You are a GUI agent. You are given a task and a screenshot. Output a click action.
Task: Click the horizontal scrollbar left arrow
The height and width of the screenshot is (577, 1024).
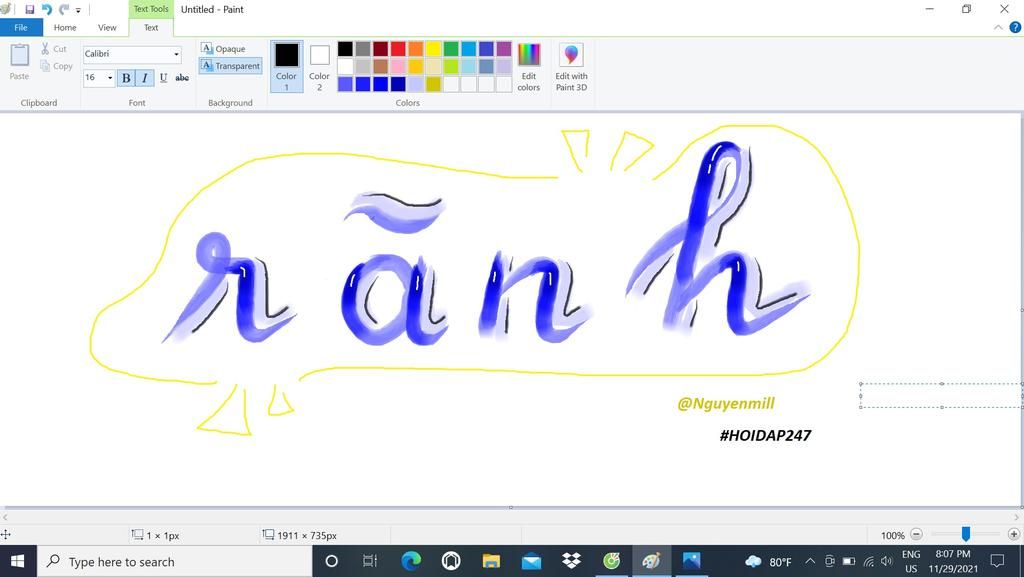(5, 517)
